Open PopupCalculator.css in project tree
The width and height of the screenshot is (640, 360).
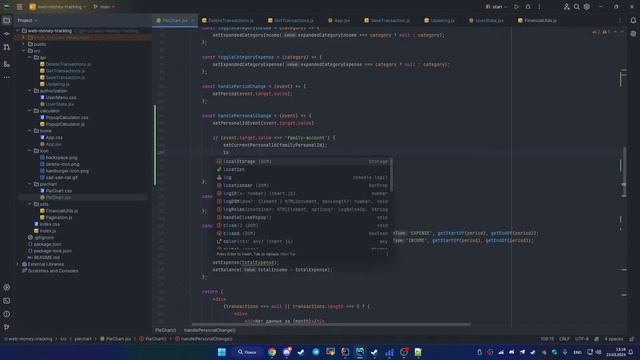[67, 118]
